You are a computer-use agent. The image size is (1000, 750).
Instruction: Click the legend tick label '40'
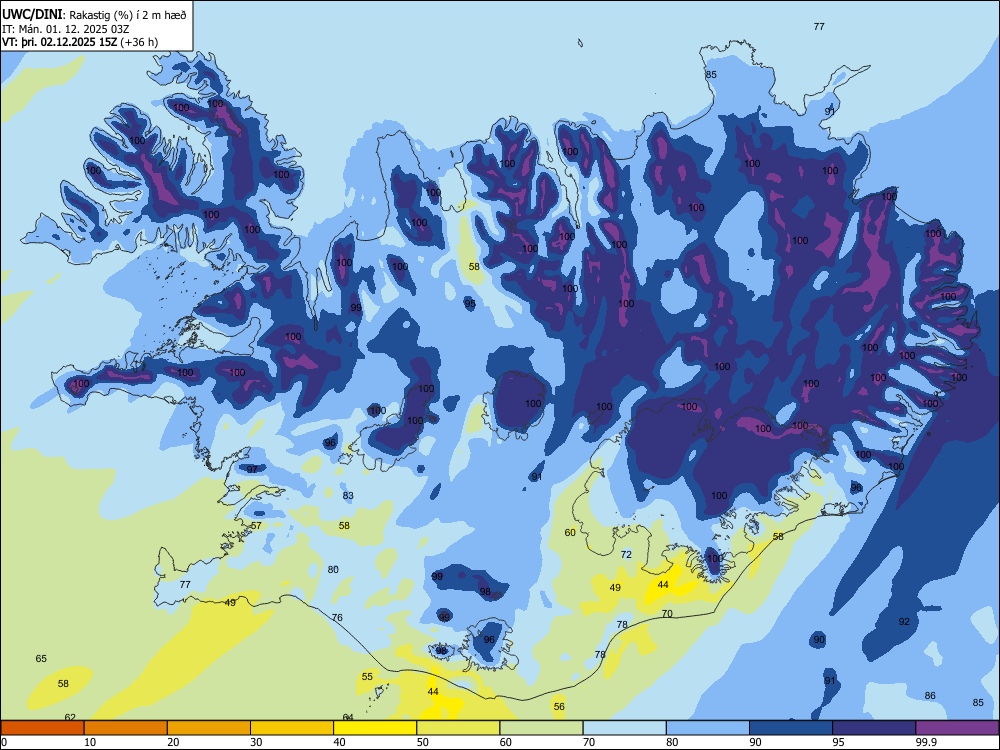click(339, 742)
